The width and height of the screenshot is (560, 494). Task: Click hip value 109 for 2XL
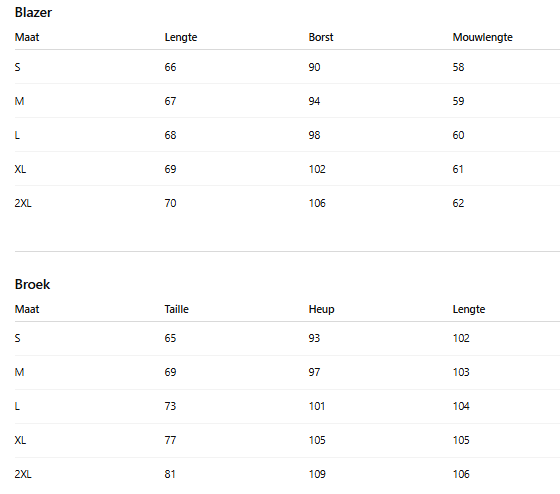pyautogui.click(x=317, y=474)
